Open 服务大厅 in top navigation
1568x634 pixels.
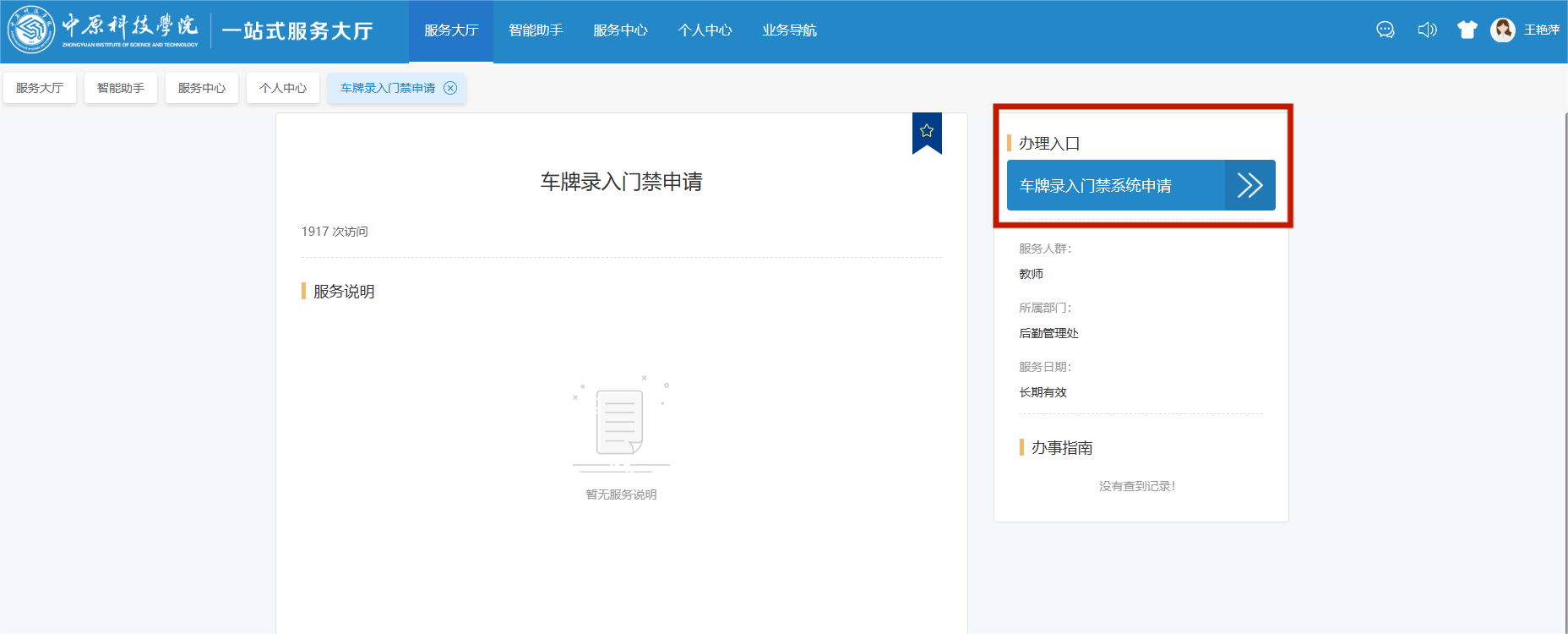click(x=451, y=30)
